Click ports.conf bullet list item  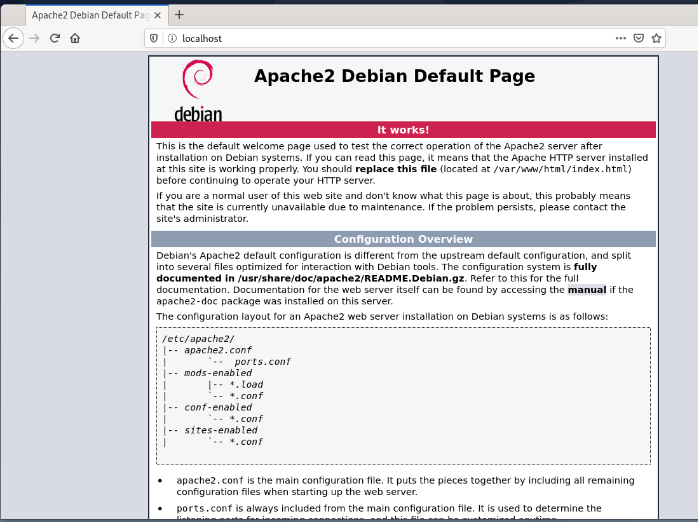tap(389, 512)
